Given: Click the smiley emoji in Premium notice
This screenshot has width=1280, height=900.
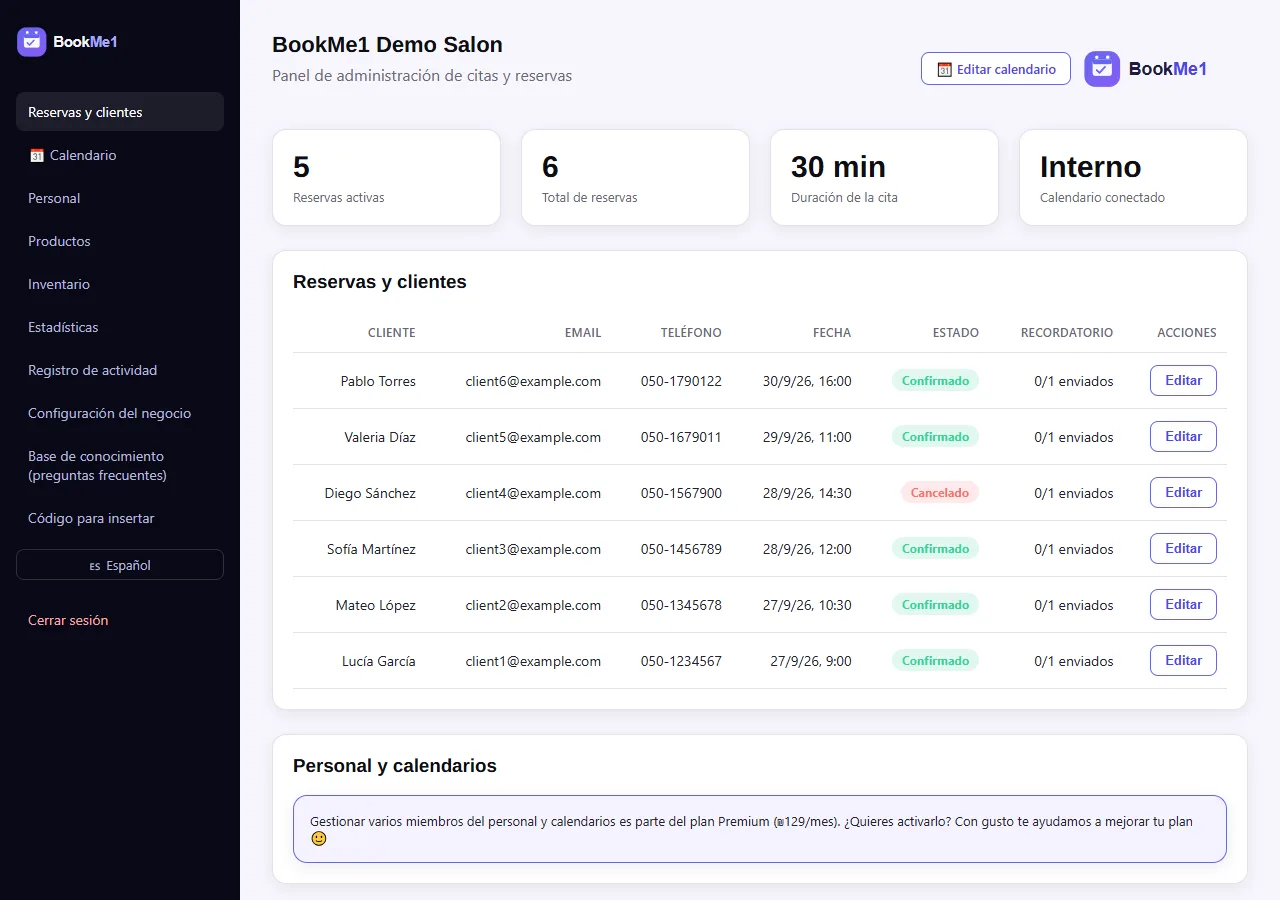Looking at the screenshot, I should [319, 839].
